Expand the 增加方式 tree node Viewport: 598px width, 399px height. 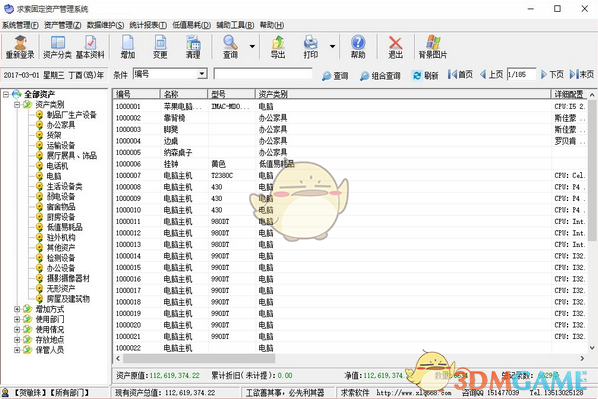coord(17,309)
